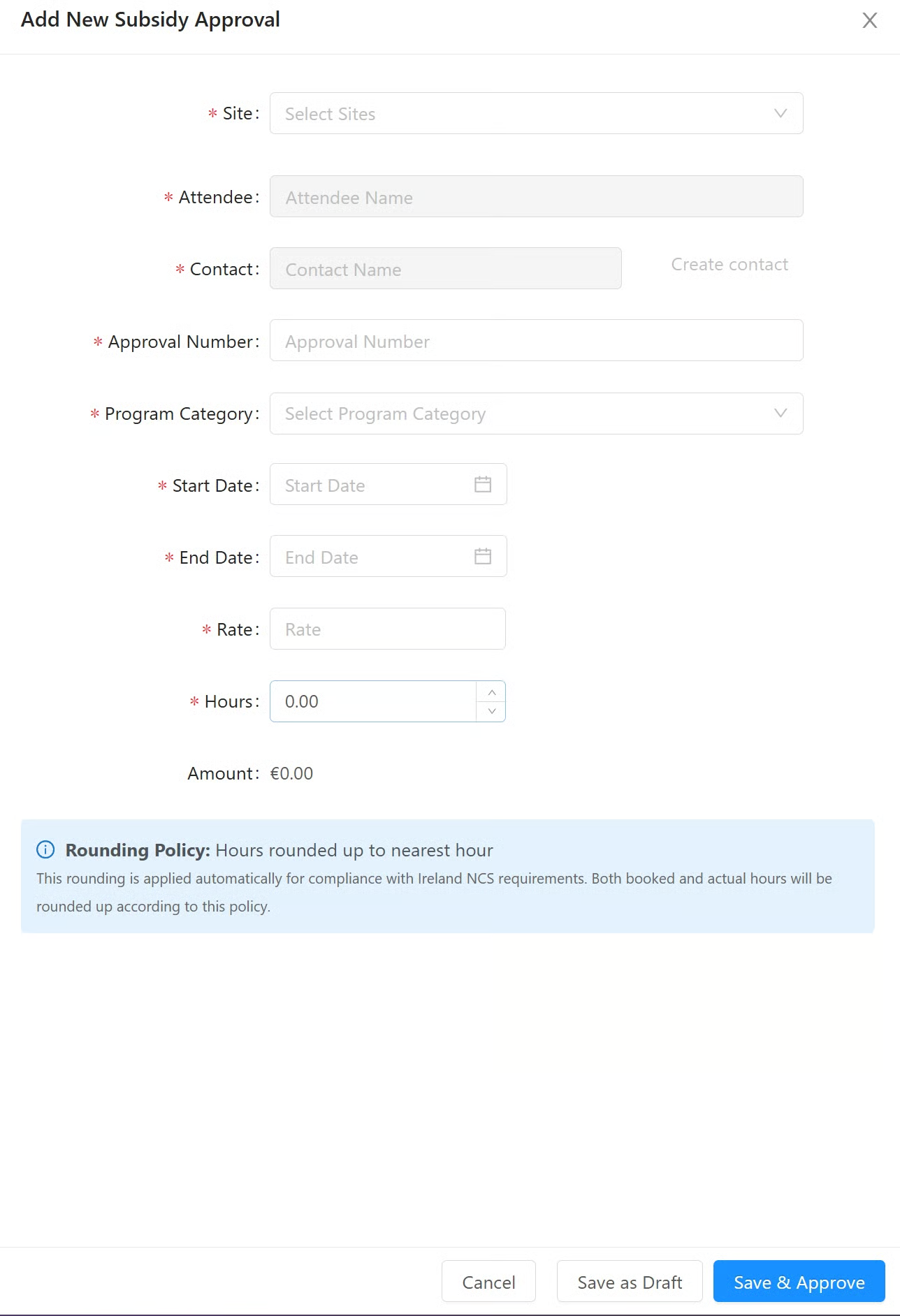Focus the Approval Number input

pos(536,341)
